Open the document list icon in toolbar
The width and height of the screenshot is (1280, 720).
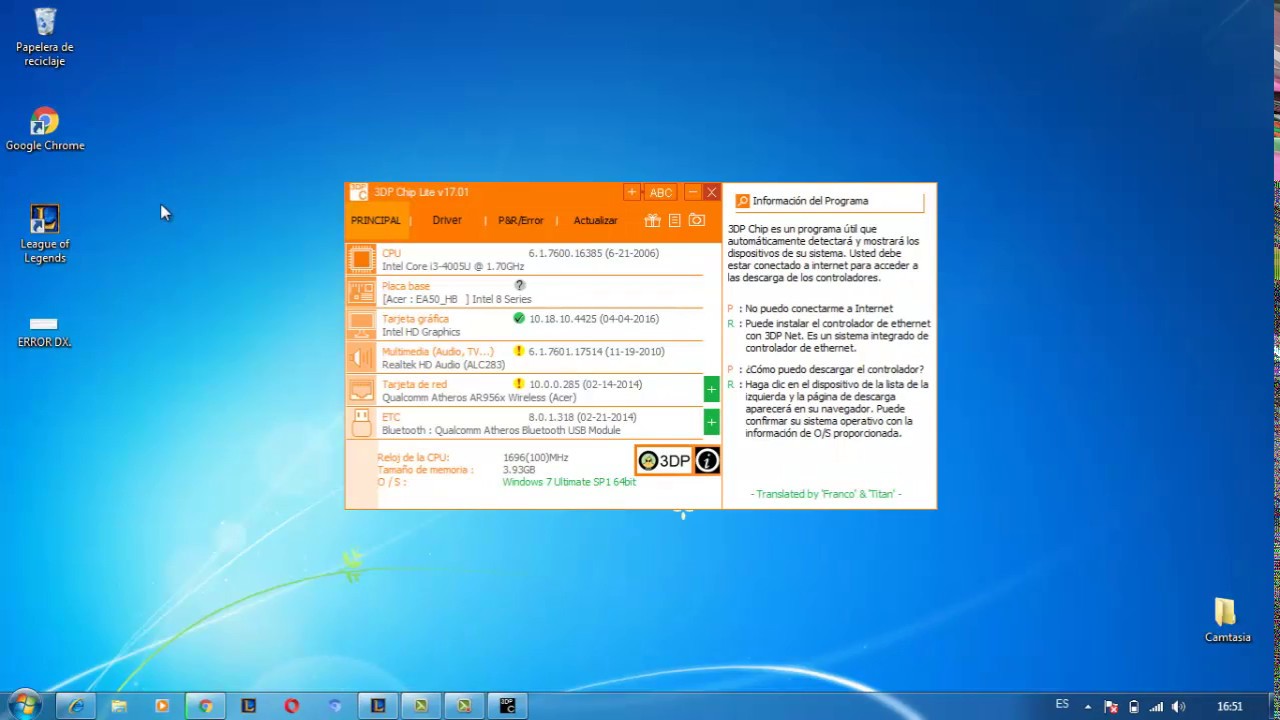click(x=675, y=220)
